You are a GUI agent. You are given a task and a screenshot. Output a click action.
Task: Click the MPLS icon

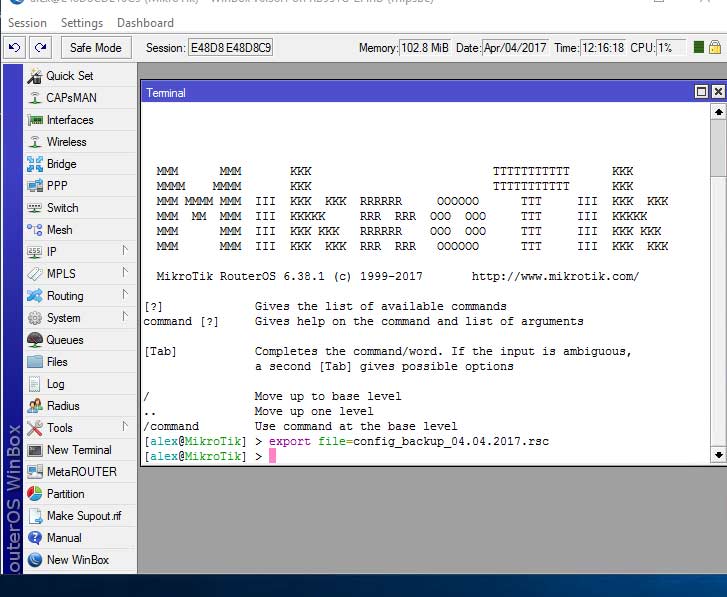click(35, 274)
